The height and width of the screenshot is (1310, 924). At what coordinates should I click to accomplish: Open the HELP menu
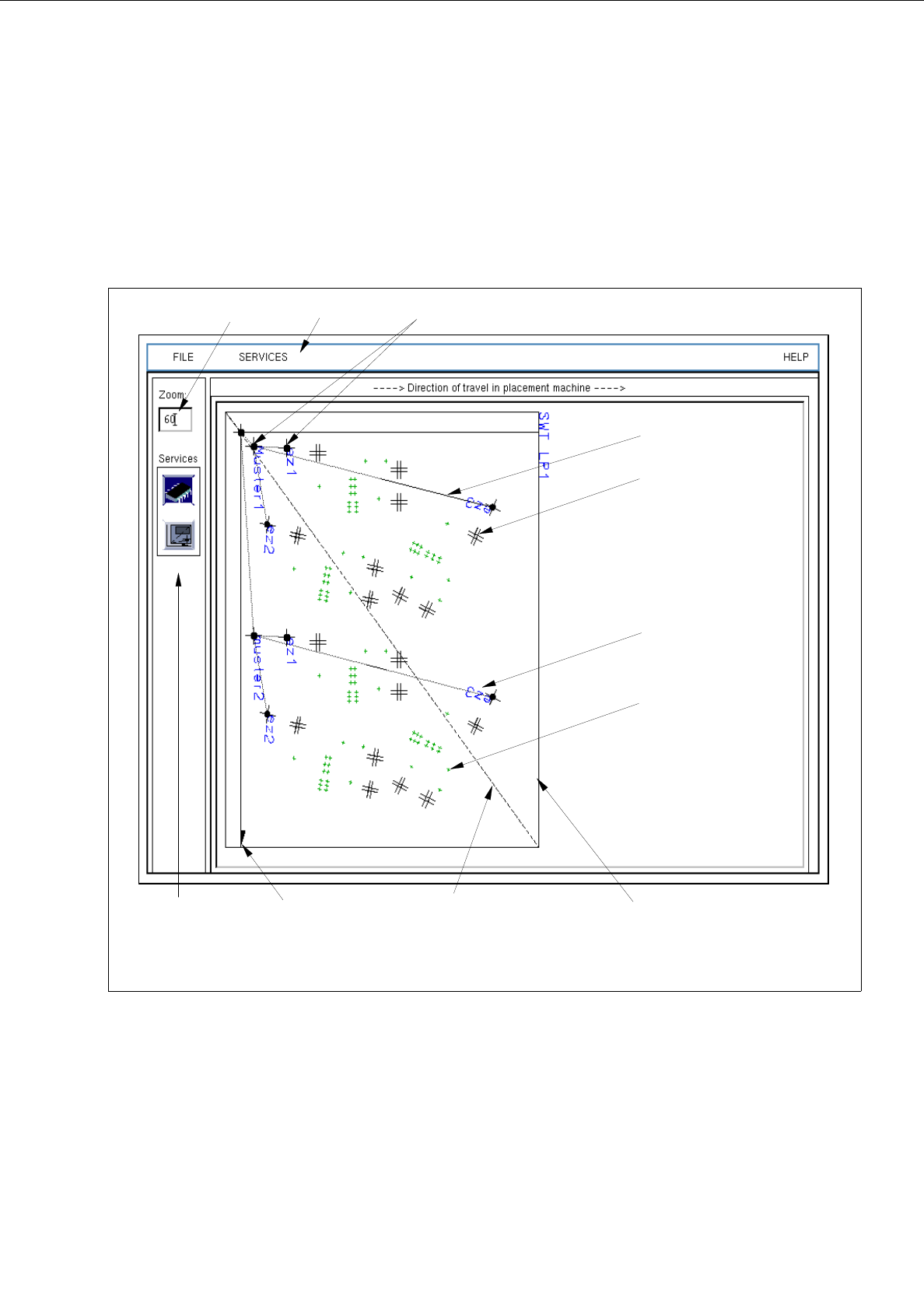pos(796,357)
